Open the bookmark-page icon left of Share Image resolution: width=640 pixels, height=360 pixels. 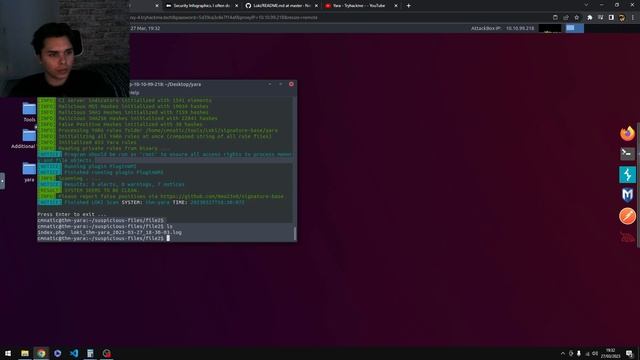pos(555,18)
